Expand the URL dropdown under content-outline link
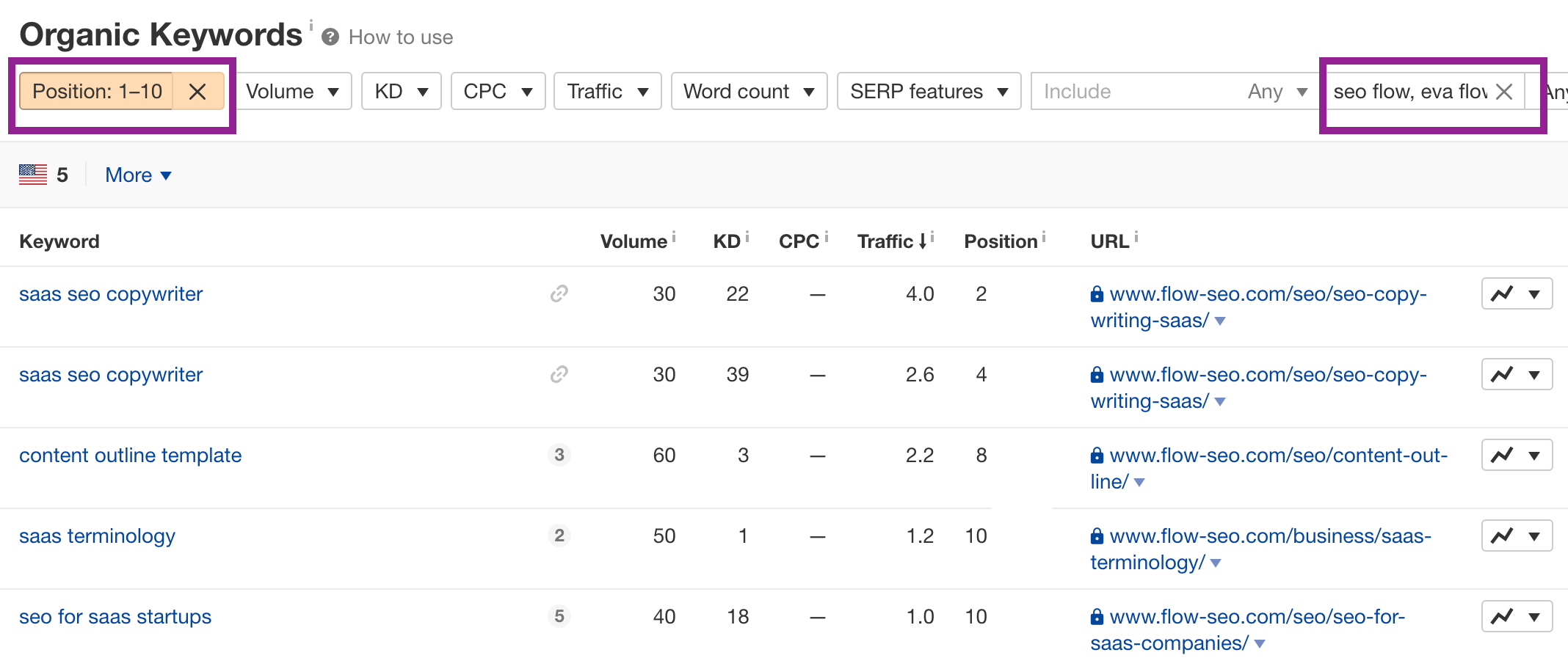 pyautogui.click(x=1139, y=482)
